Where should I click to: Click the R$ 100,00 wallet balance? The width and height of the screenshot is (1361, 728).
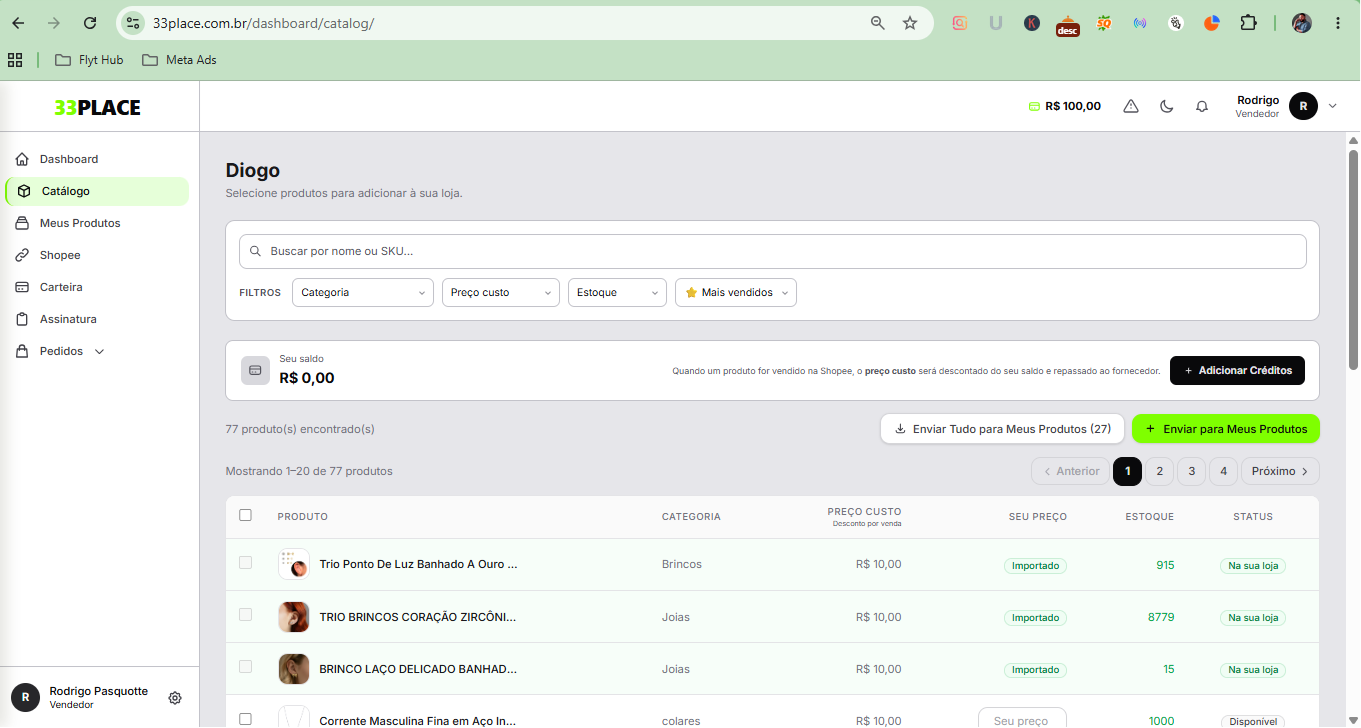tap(1064, 106)
